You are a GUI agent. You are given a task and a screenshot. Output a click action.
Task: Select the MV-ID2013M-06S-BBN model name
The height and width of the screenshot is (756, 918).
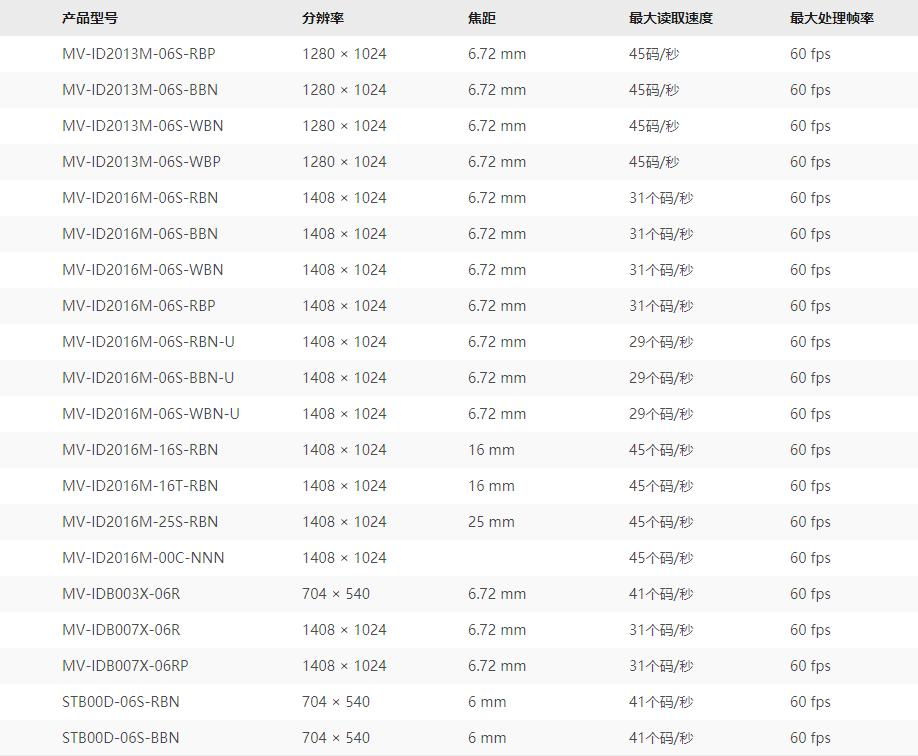pyautogui.click(x=139, y=90)
